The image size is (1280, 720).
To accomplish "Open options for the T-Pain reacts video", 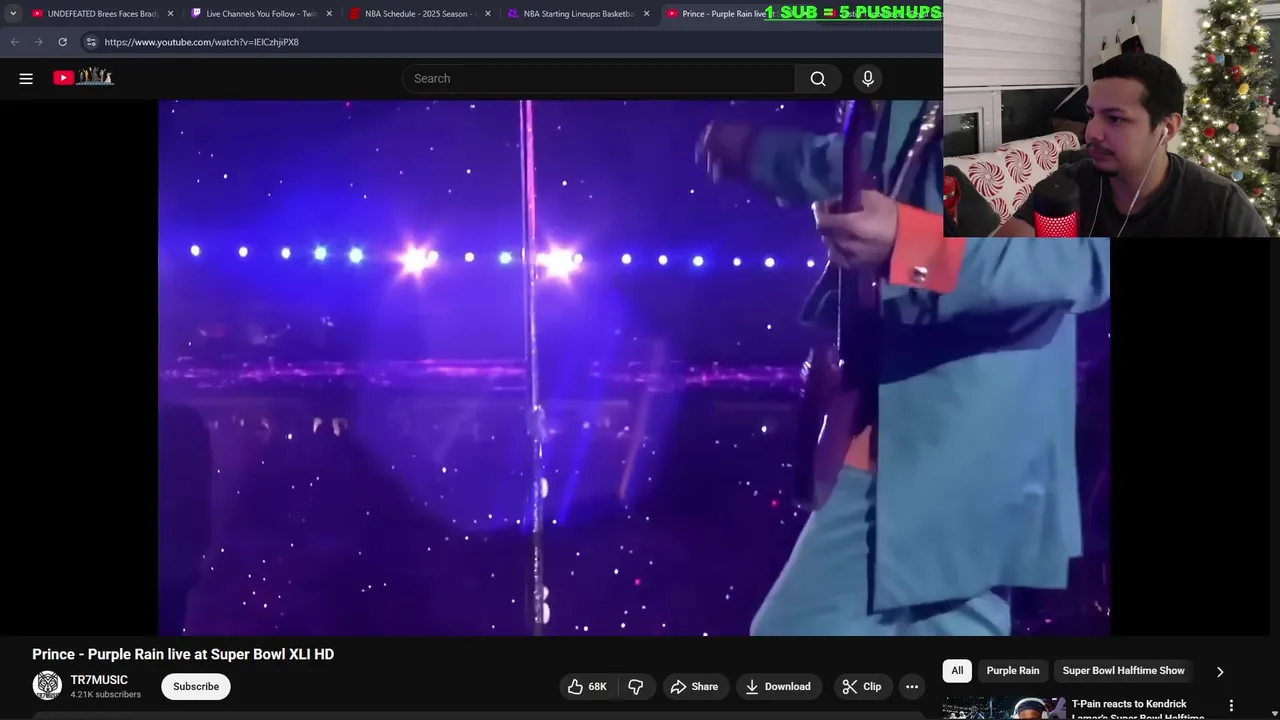I will click(1231, 705).
